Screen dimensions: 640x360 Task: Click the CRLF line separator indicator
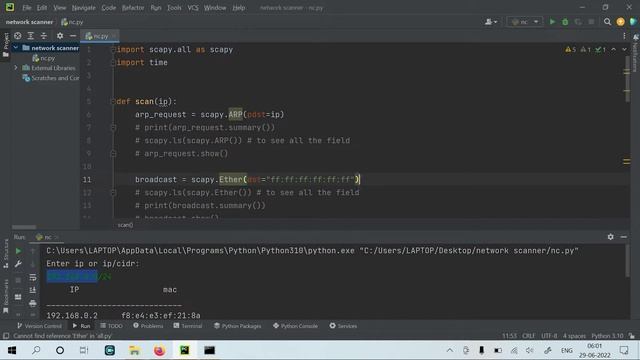[x=529, y=336]
